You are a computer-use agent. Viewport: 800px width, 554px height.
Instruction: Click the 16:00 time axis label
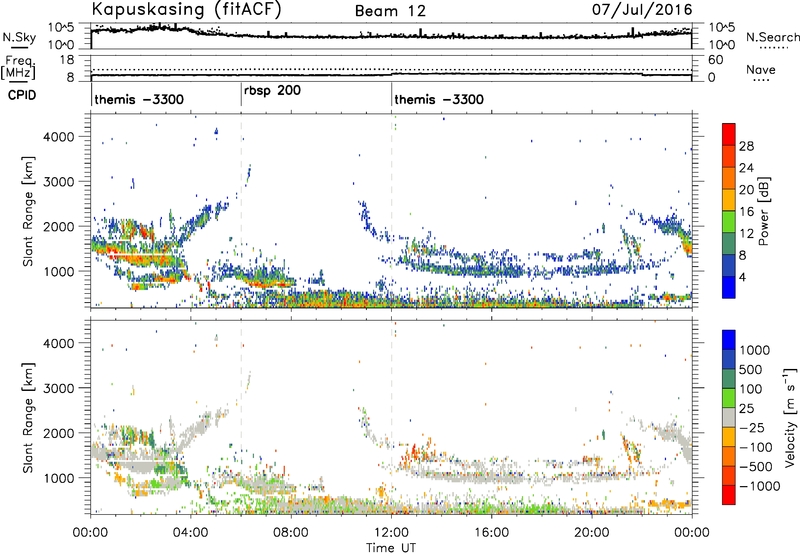pyautogui.click(x=491, y=533)
